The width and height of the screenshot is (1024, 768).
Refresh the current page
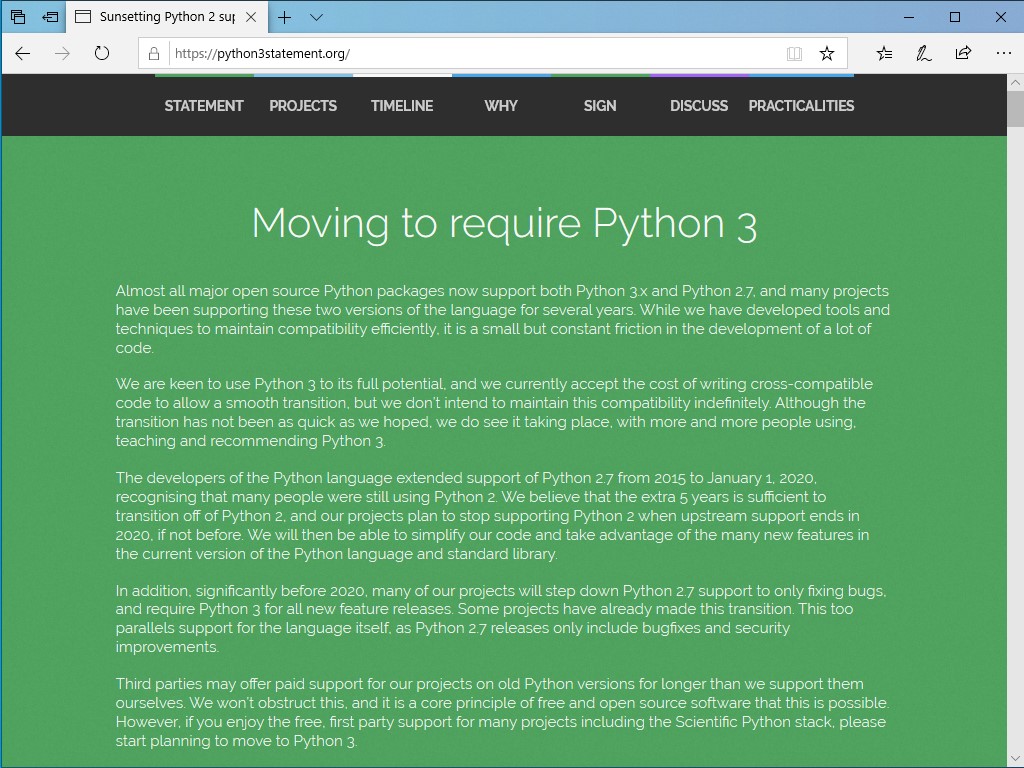[103, 54]
